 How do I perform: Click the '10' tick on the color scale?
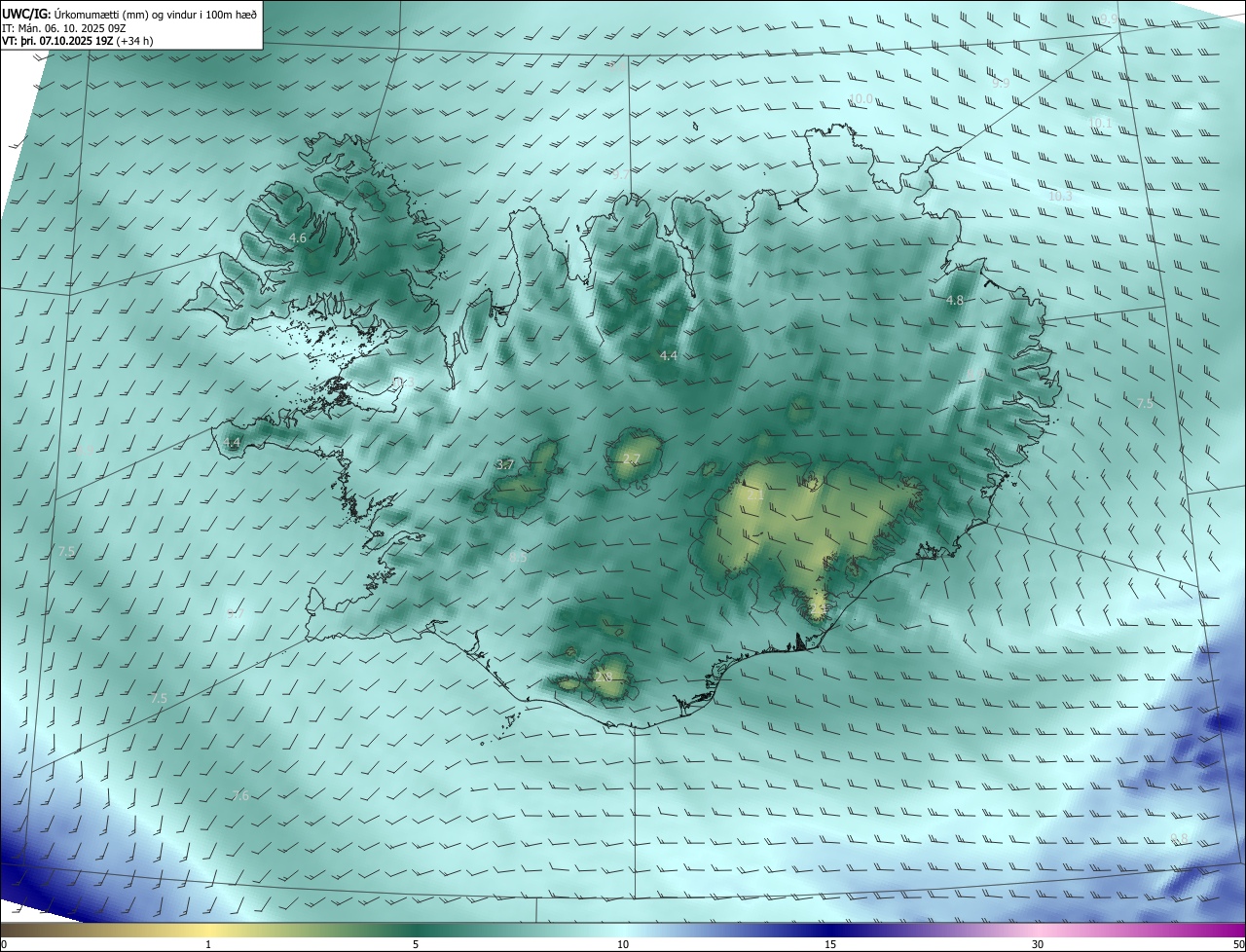coord(623,944)
